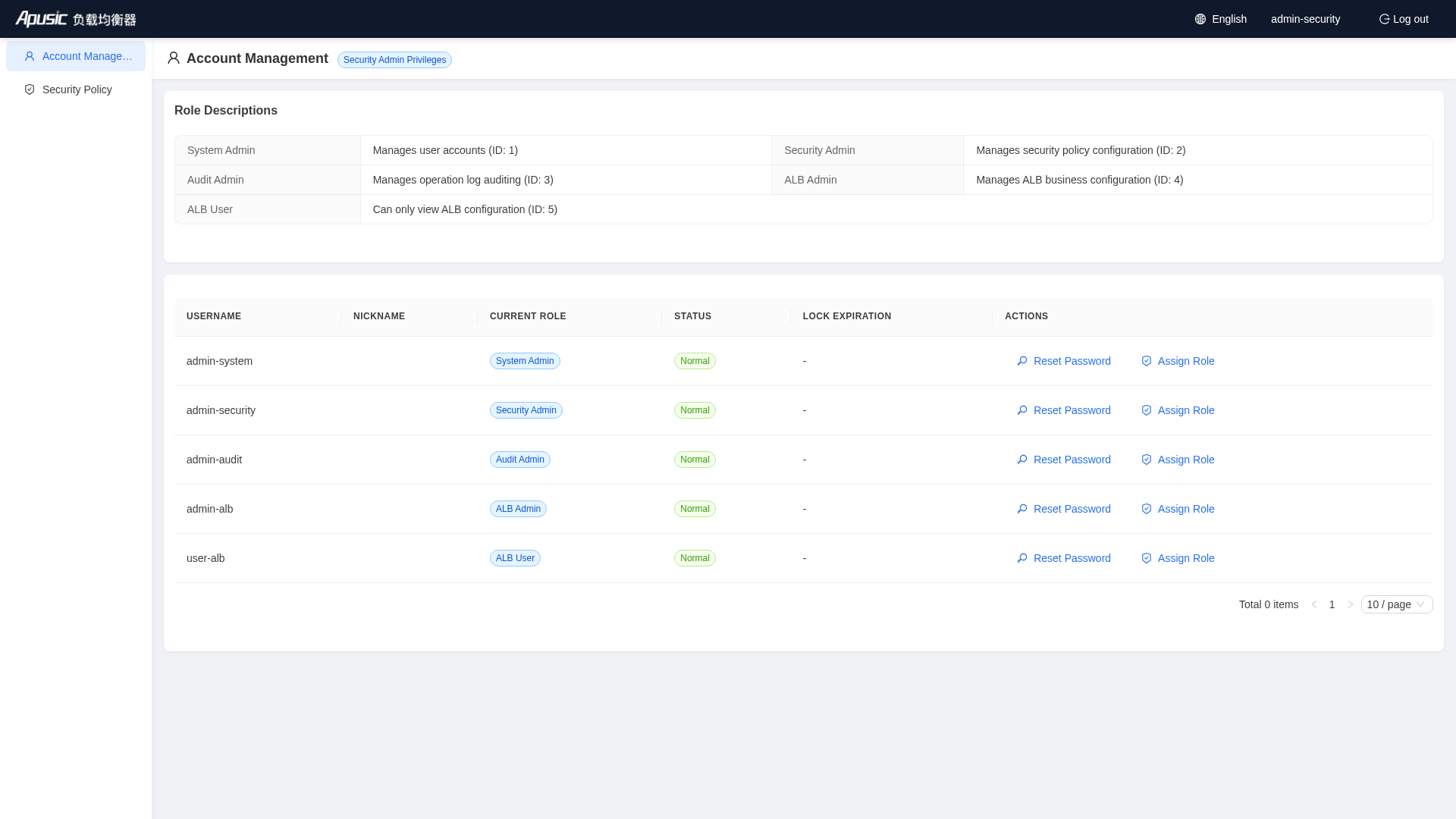1456x819 pixels.
Task: Open the 10 / page size dropdown
Action: tap(1397, 604)
